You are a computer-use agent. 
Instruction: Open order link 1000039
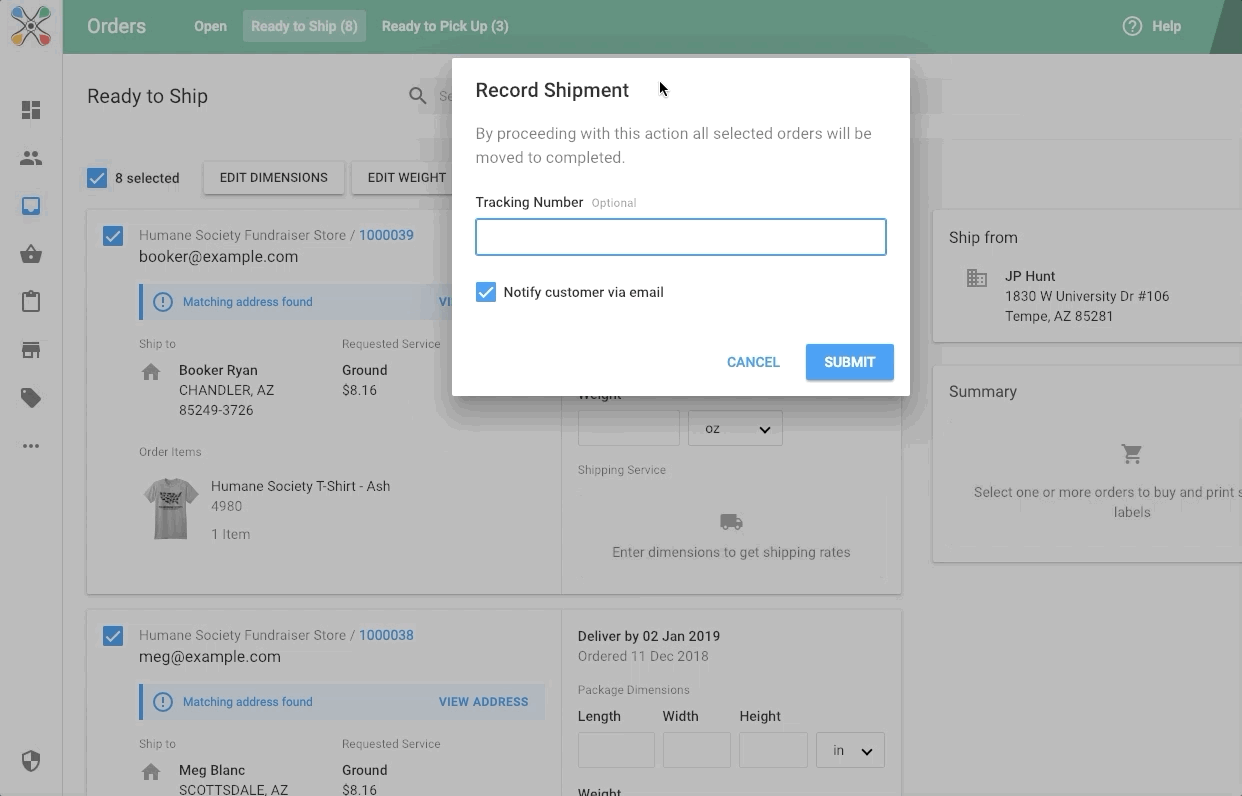coord(386,235)
